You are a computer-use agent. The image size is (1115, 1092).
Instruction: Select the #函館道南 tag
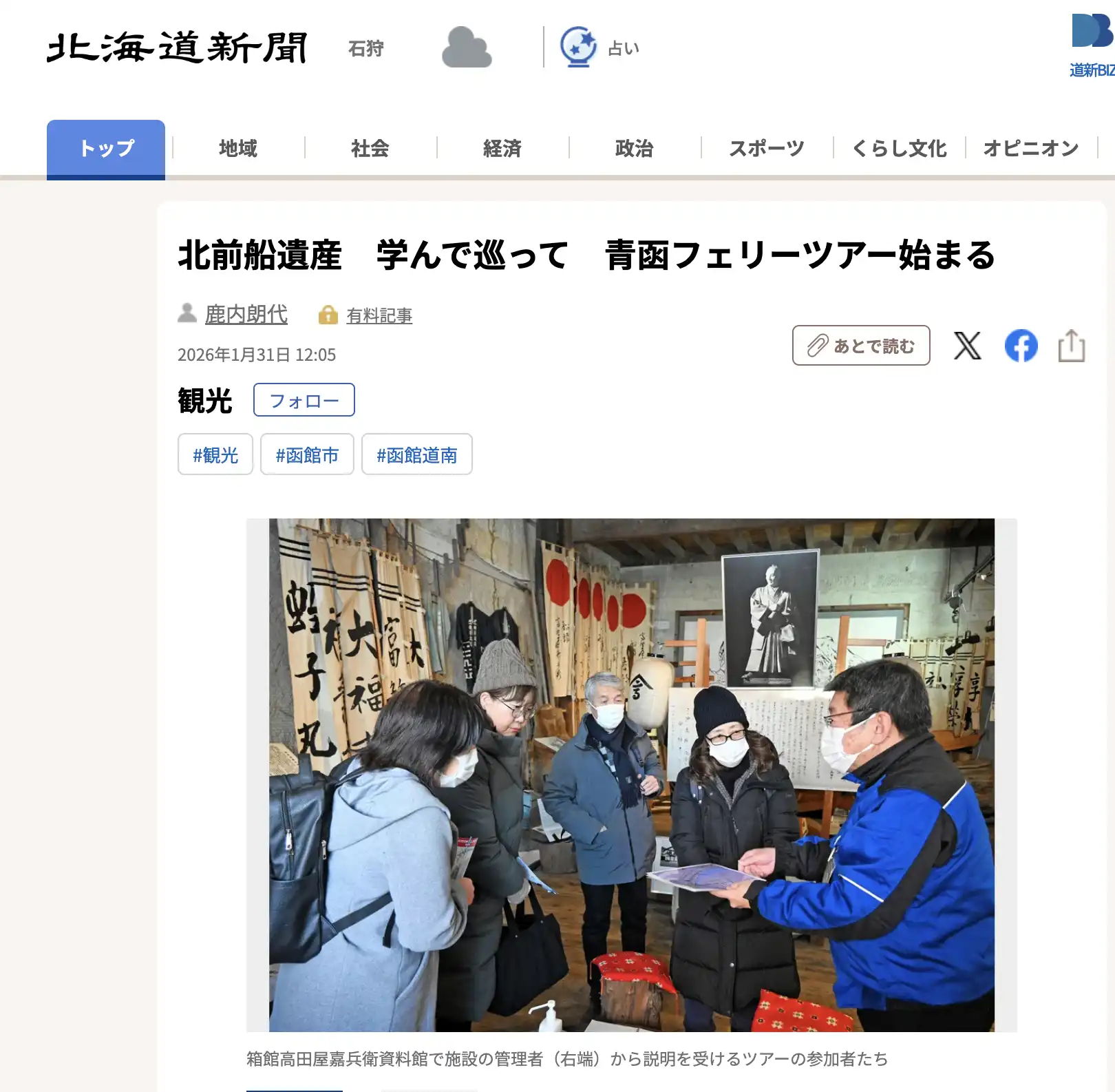pos(417,454)
